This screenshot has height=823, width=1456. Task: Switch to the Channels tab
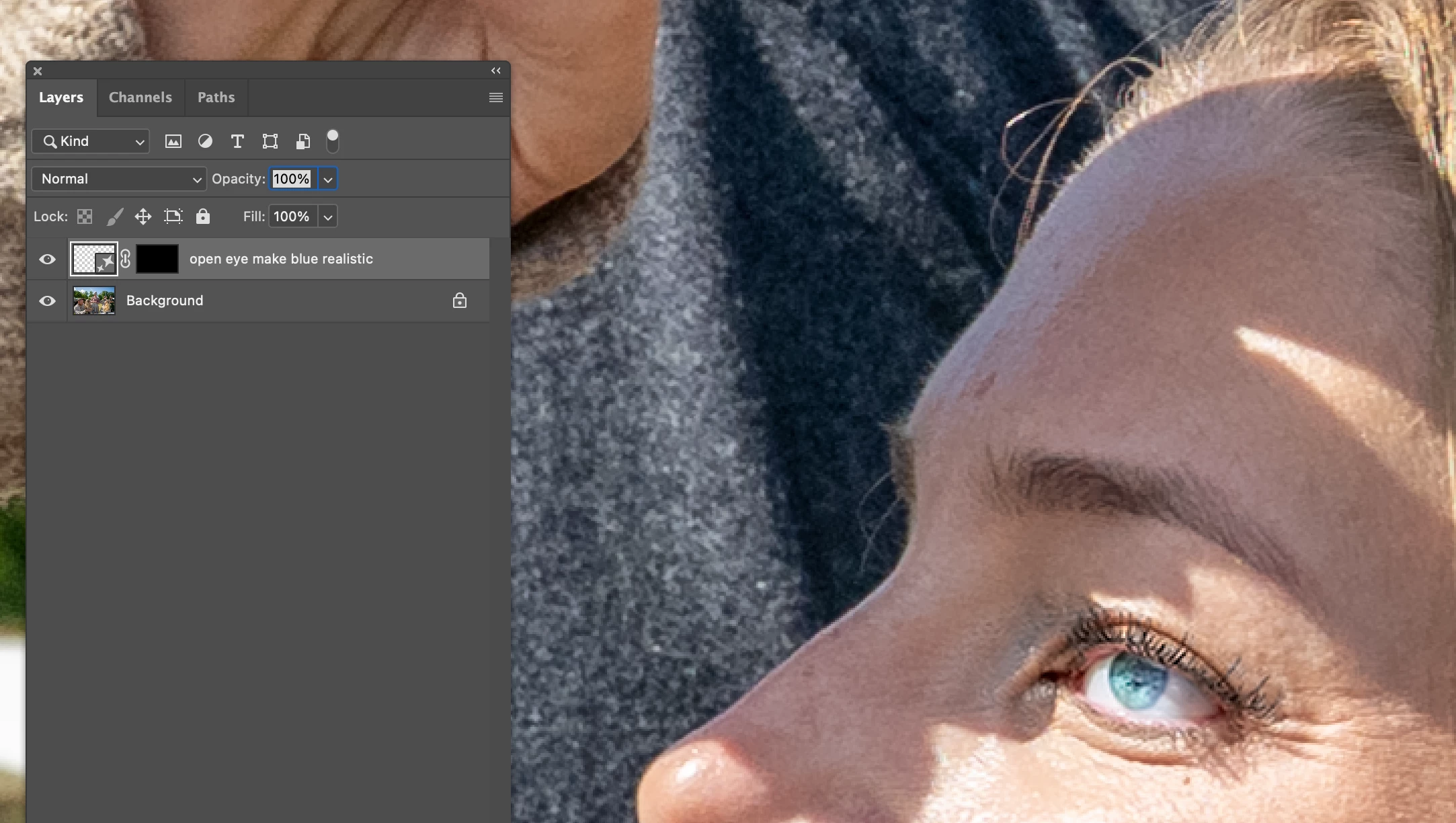(x=140, y=97)
